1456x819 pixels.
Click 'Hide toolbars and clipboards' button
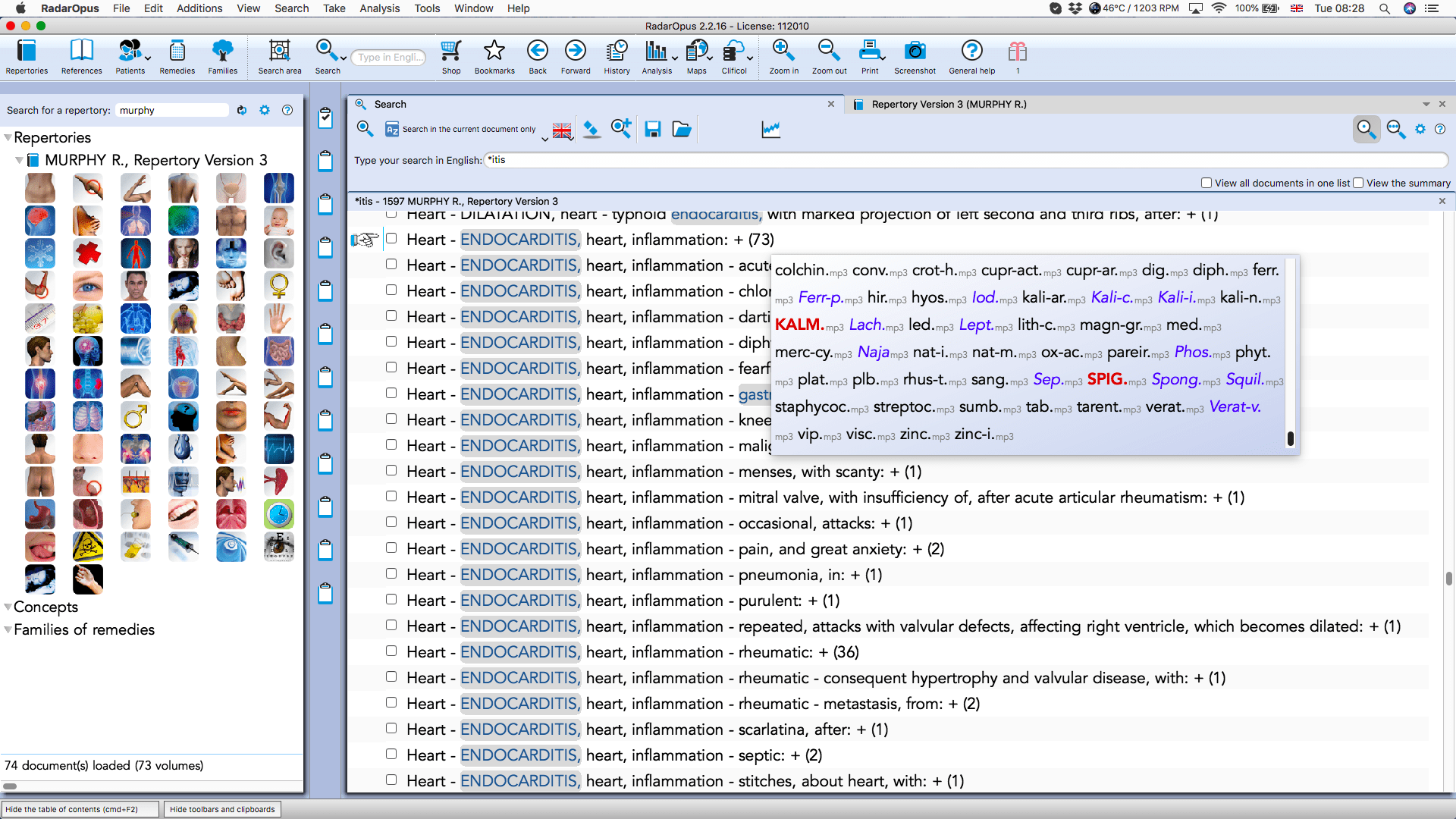coord(222,809)
